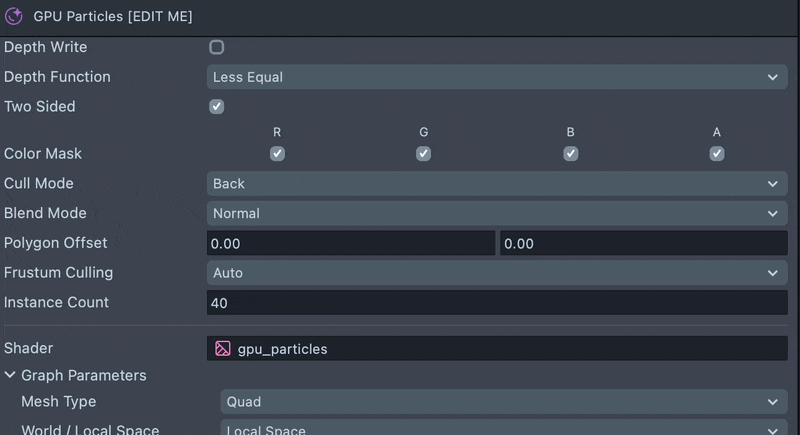Open the Cull Mode dropdown
The width and height of the screenshot is (800, 435).
click(x=497, y=184)
